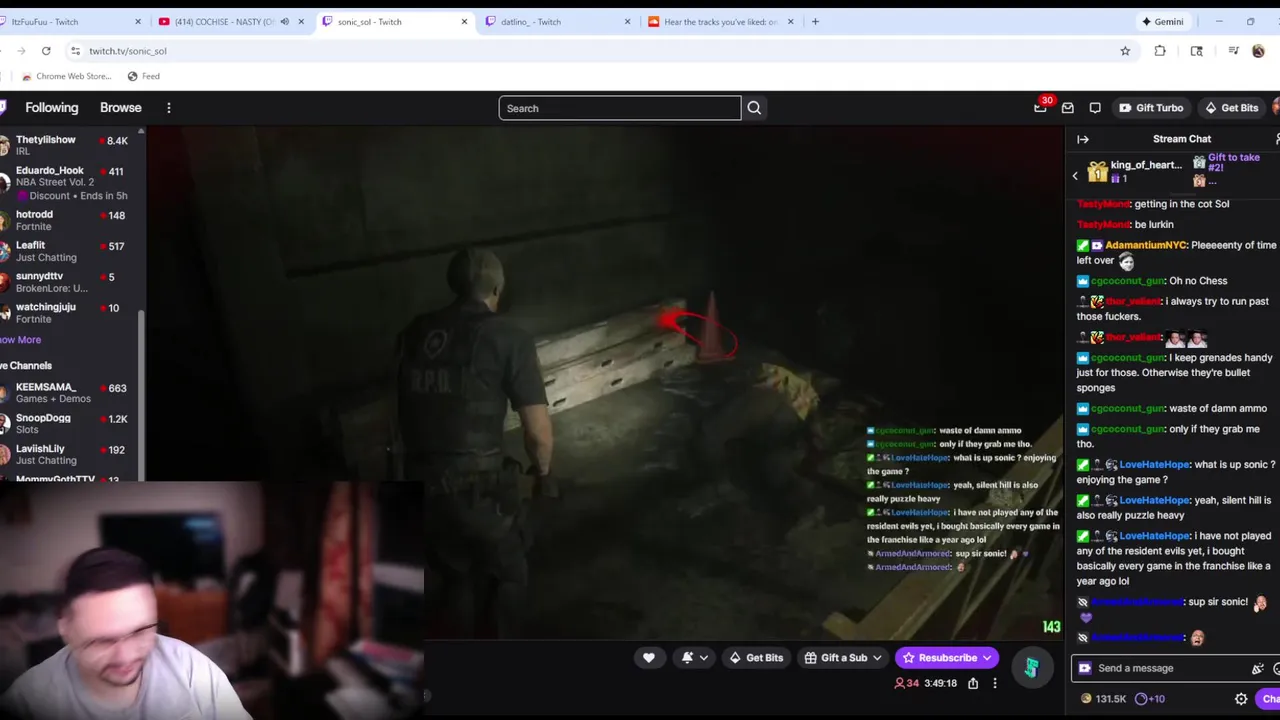Open the Twitch prime loot crown icon
Image resolution: width=1280 pixels, height=720 pixels.
coord(1040,108)
